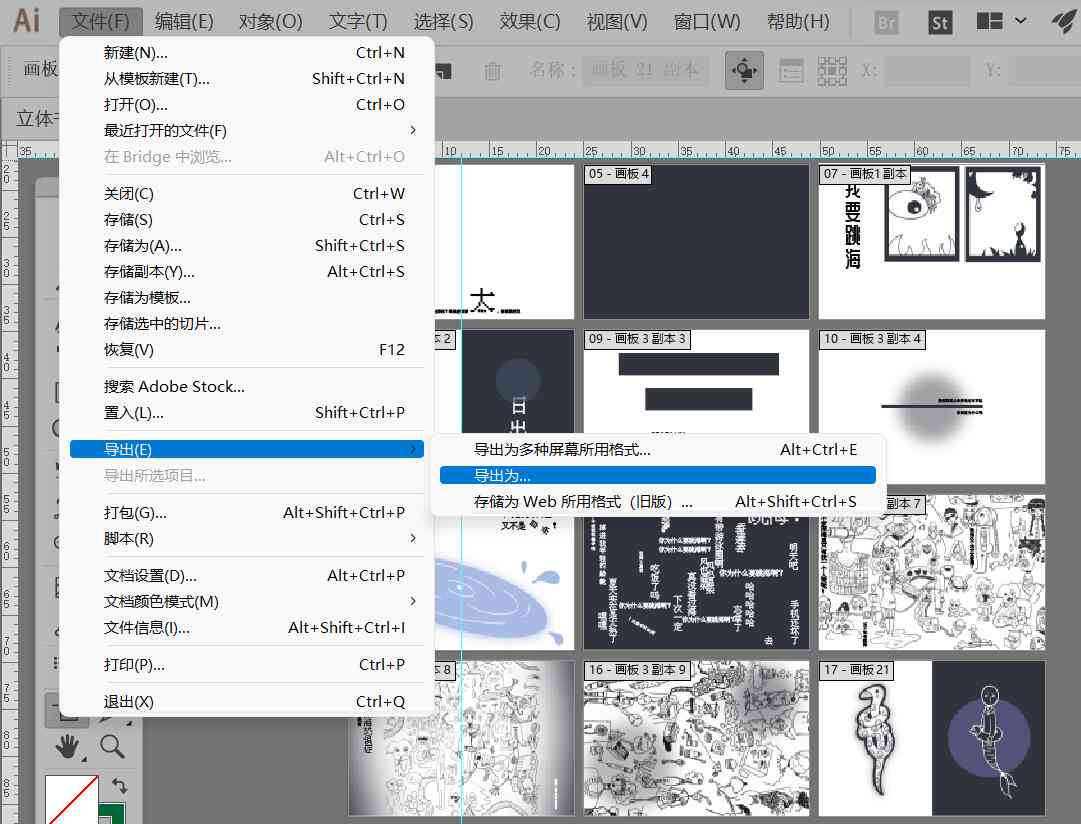Choose 存储(S) menu entry
This screenshot has width=1081, height=824.
(x=247, y=219)
